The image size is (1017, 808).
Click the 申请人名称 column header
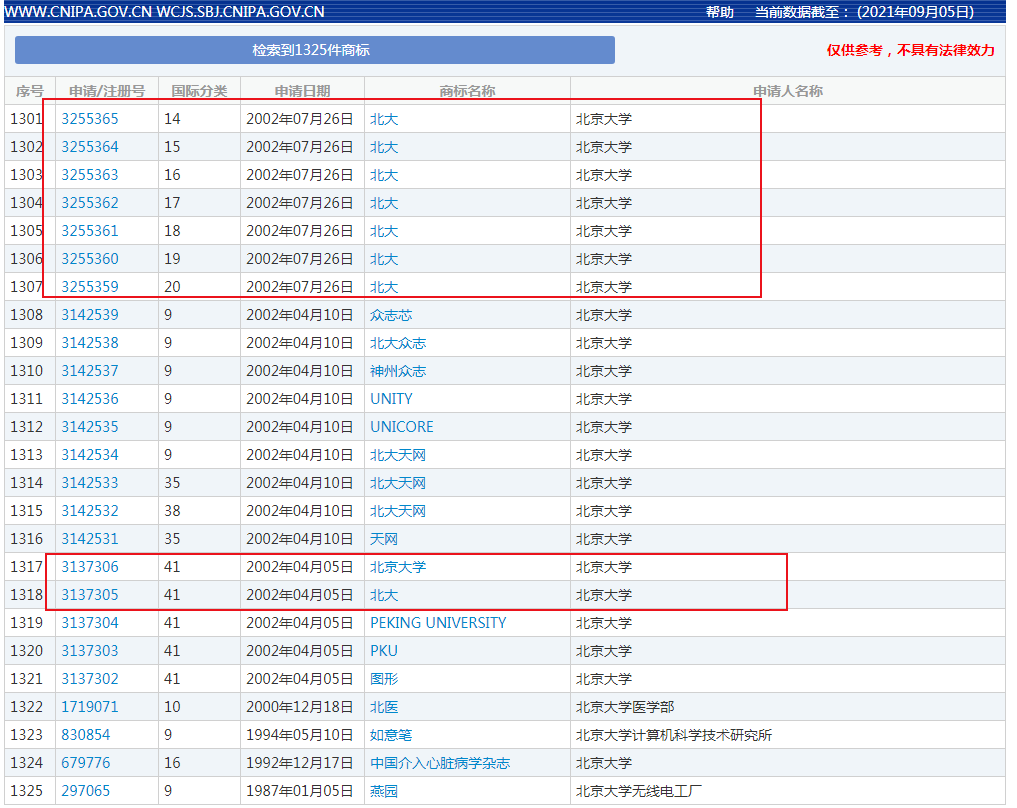[x=788, y=91]
